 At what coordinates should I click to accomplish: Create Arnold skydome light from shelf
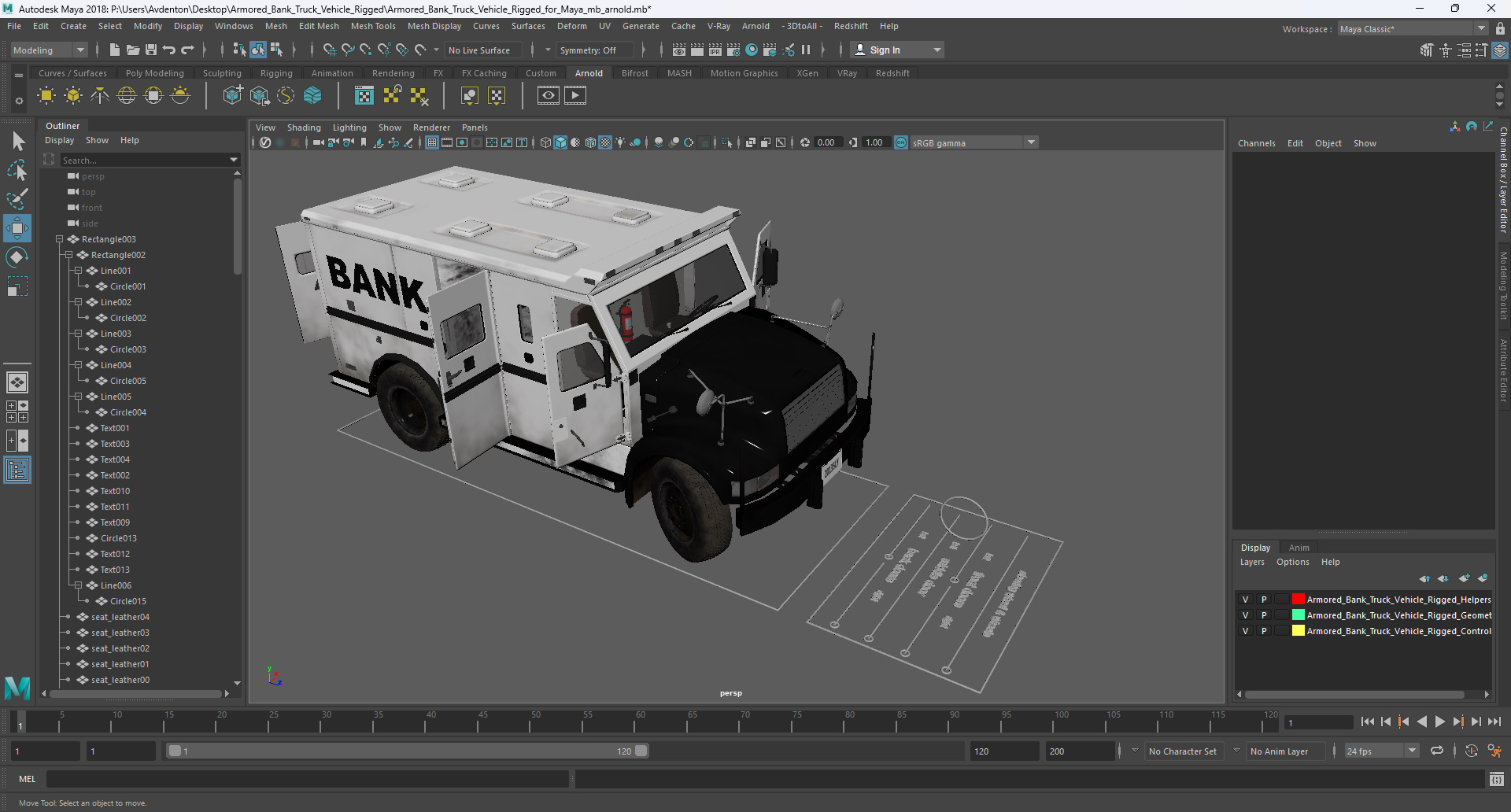coord(127,96)
